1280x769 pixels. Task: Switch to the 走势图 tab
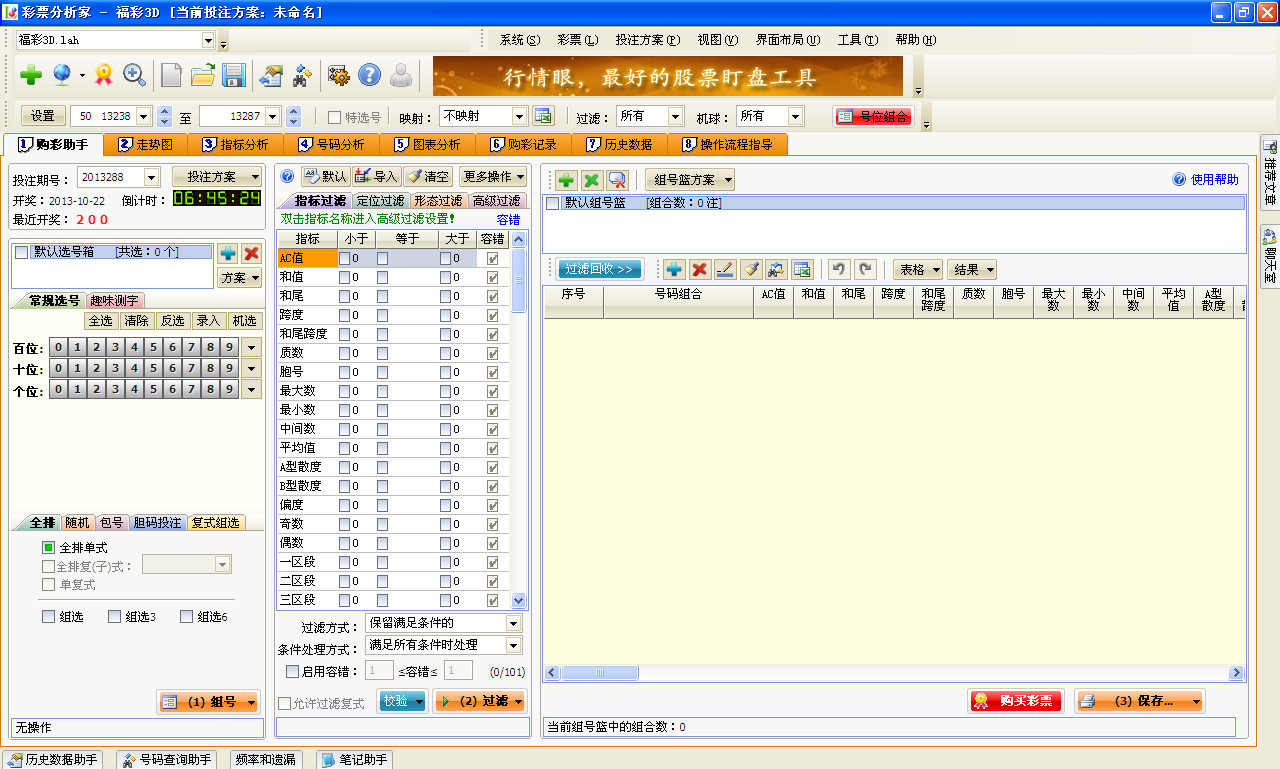pyautogui.click(x=146, y=144)
